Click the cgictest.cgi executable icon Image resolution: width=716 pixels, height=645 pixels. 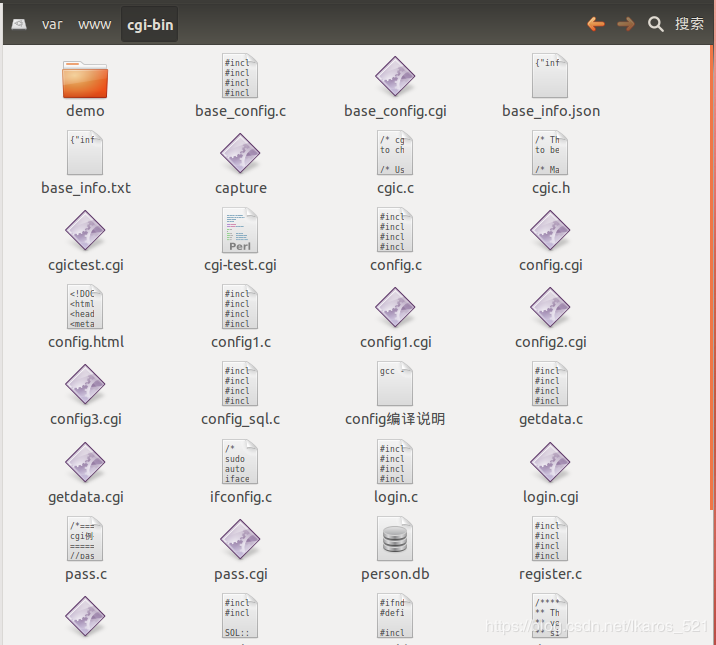click(85, 231)
